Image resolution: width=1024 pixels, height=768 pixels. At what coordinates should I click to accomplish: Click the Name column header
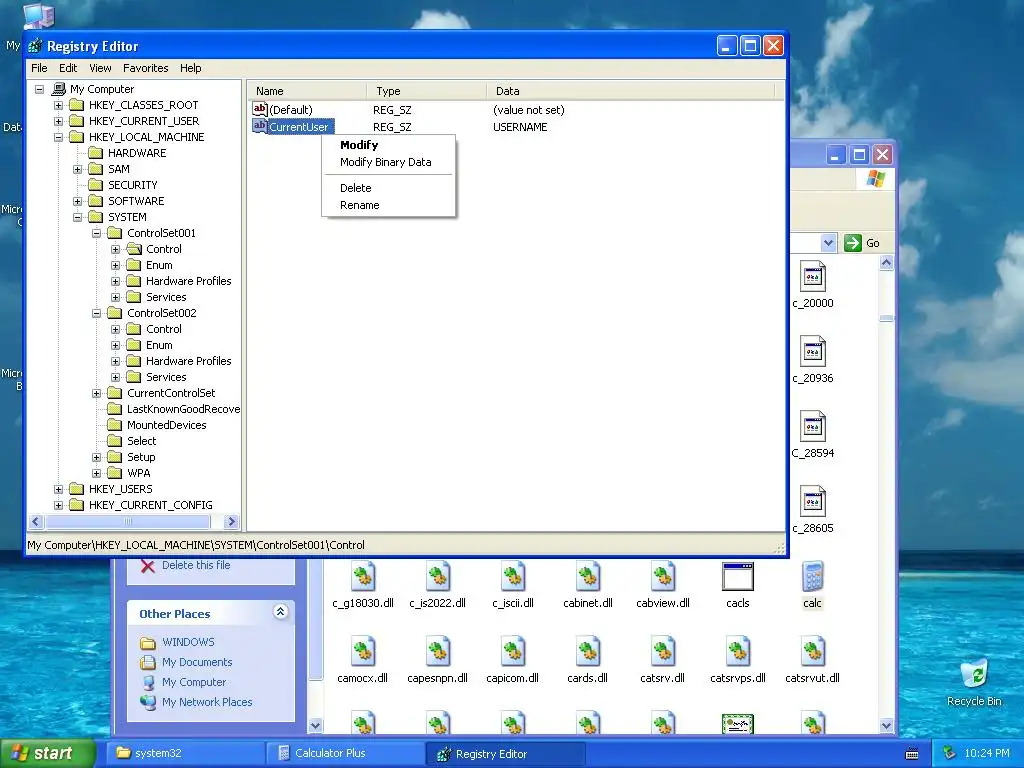tap(306, 91)
